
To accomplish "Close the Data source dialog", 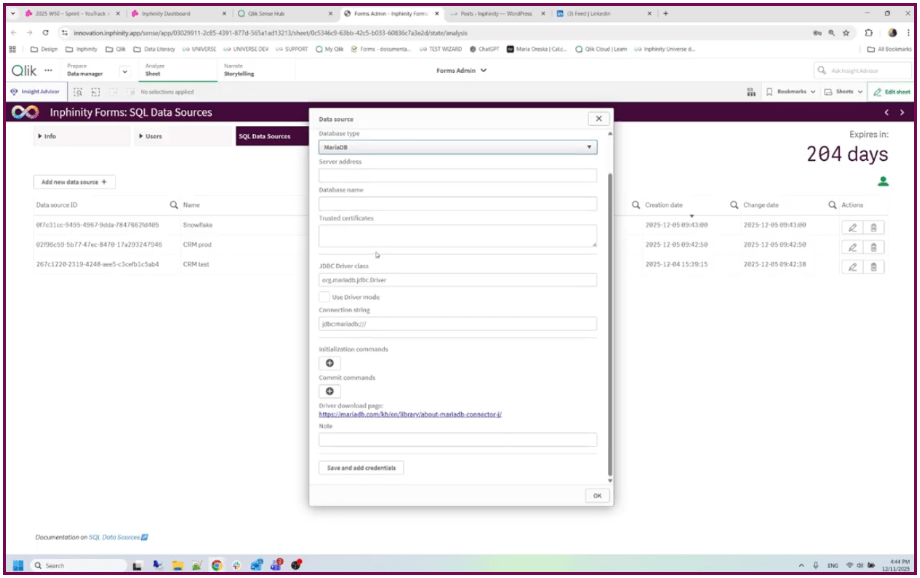I will tap(598, 119).
